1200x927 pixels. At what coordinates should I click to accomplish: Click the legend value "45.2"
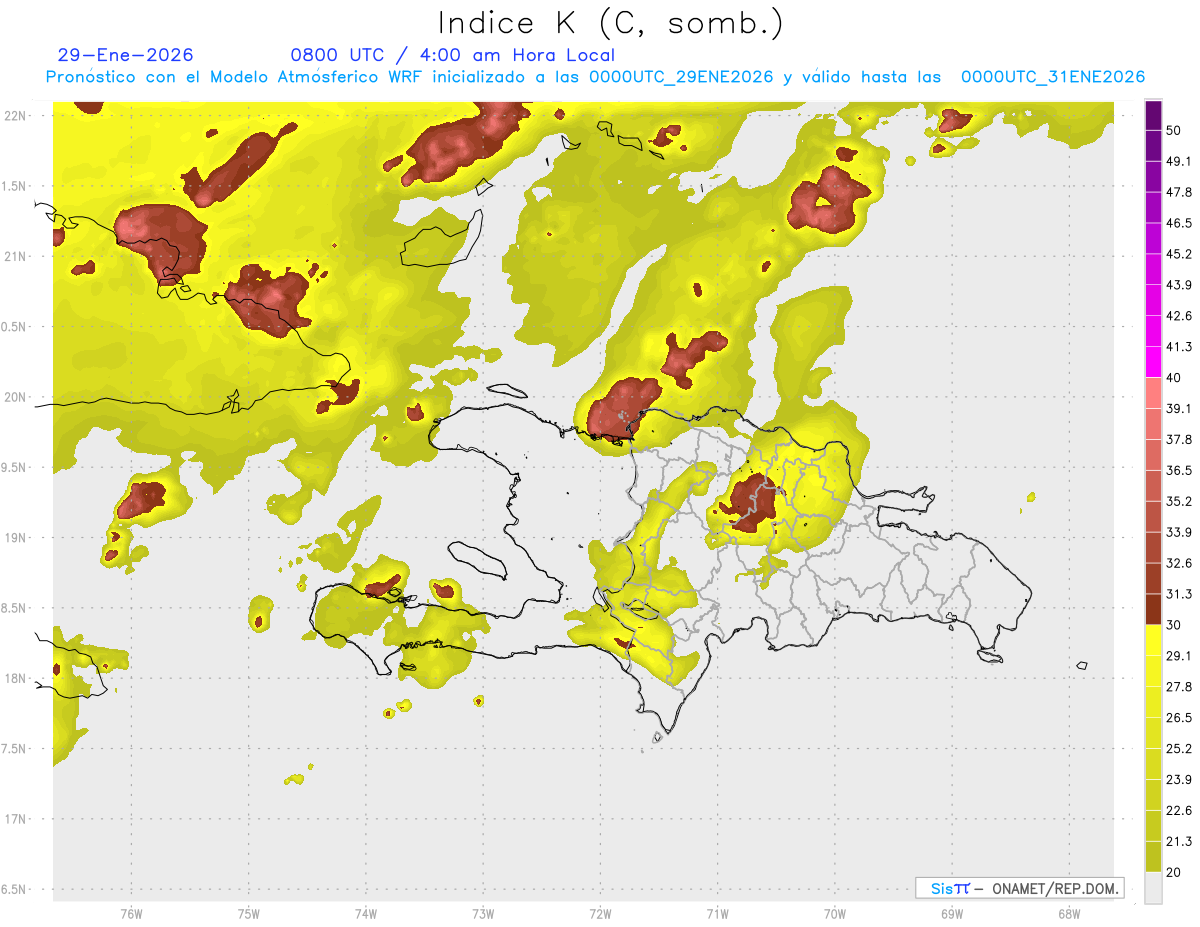pyautogui.click(x=1180, y=254)
